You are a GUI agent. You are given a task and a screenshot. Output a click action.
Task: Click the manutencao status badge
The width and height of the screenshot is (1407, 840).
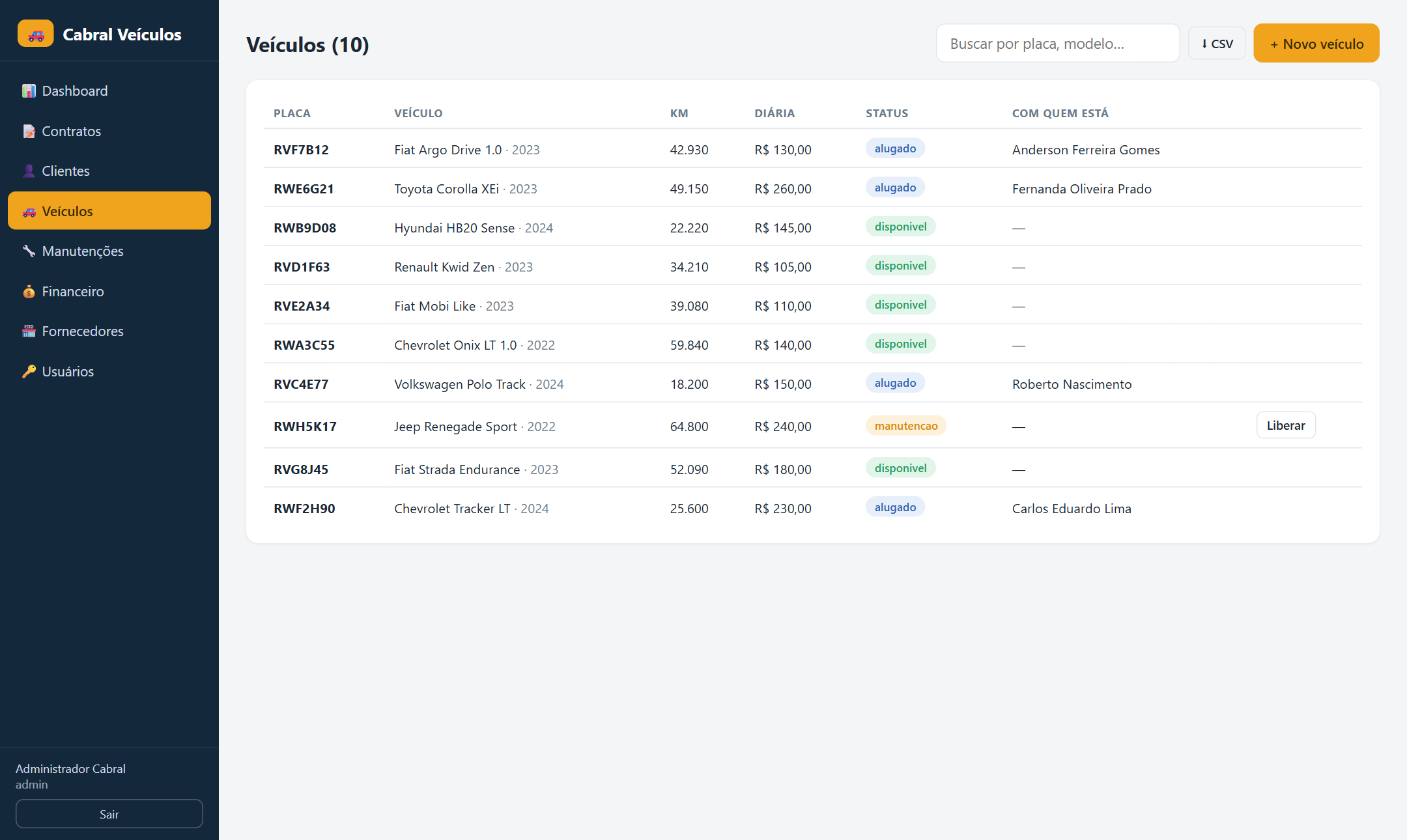coord(906,426)
